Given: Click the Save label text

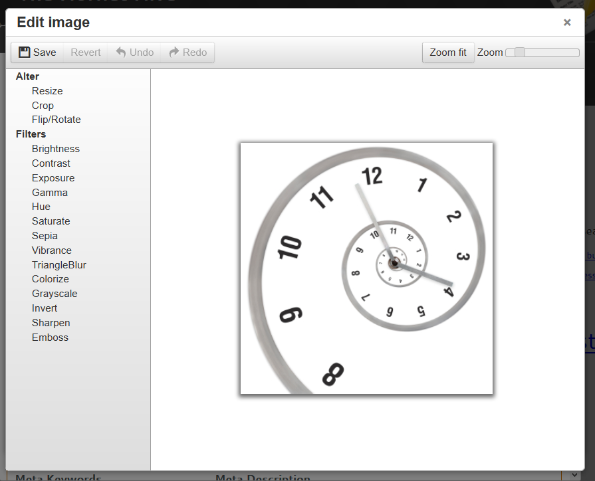Looking at the screenshot, I should 44,52.
